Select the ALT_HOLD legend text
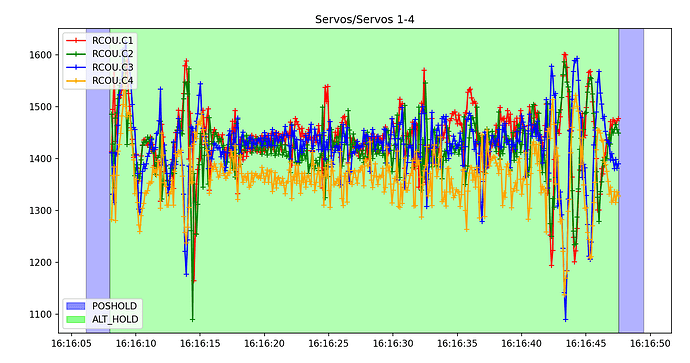The image size is (690, 363). 115,319
